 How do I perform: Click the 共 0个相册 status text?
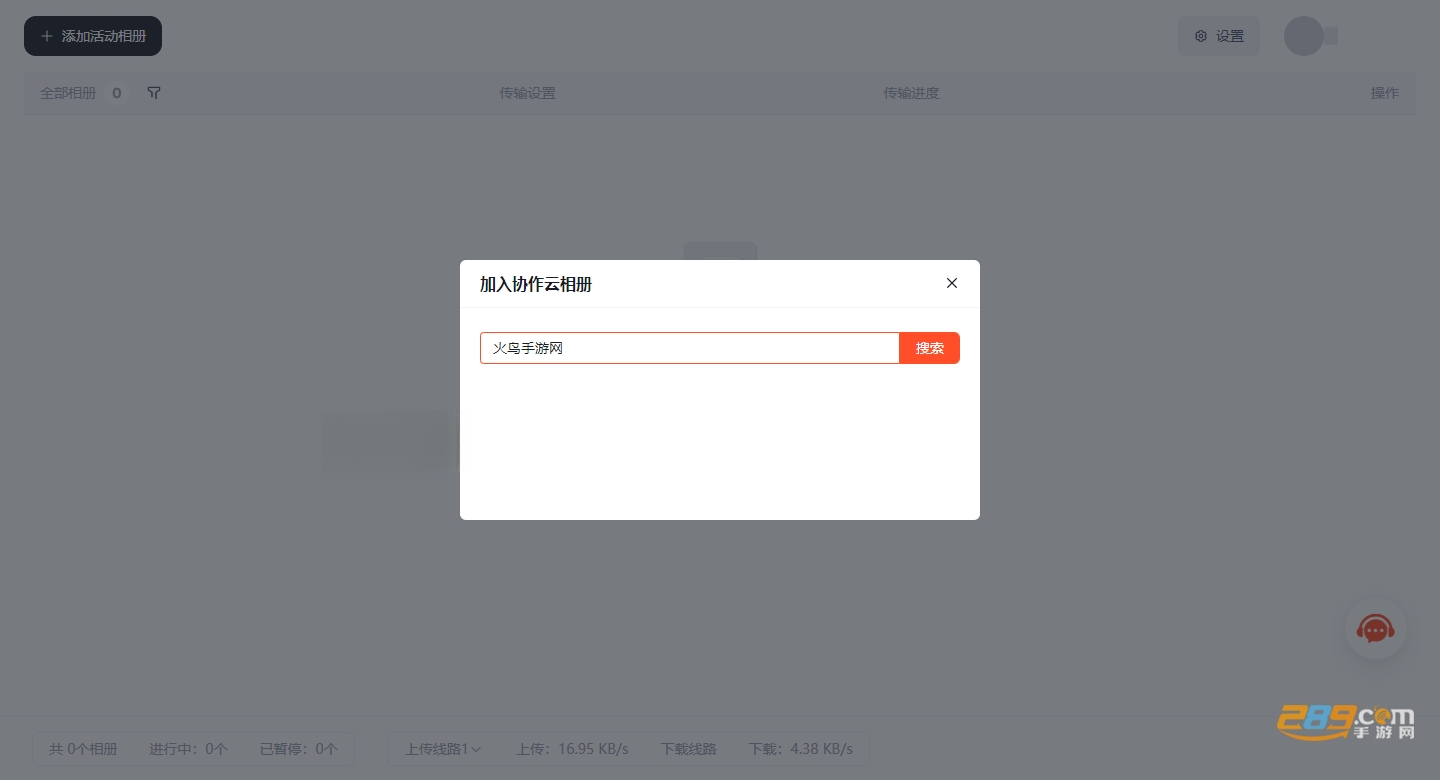point(83,749)
